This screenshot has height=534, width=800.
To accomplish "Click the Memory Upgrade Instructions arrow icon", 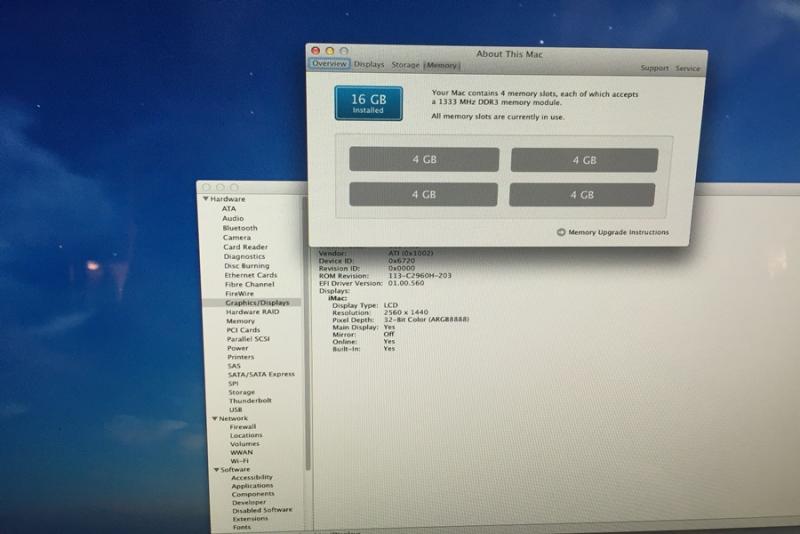I will [x=561, y=232].
